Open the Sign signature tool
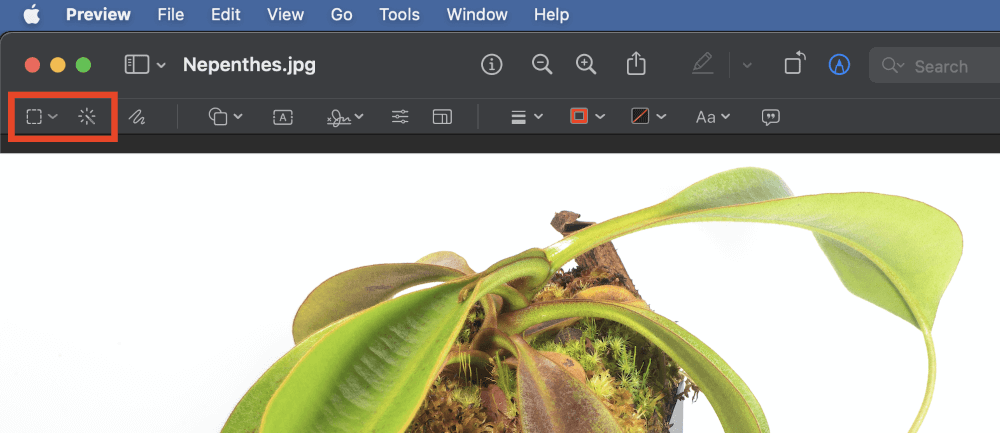Image resolution: width=1000 pixels, height=433 pixels. click(339, 117)
